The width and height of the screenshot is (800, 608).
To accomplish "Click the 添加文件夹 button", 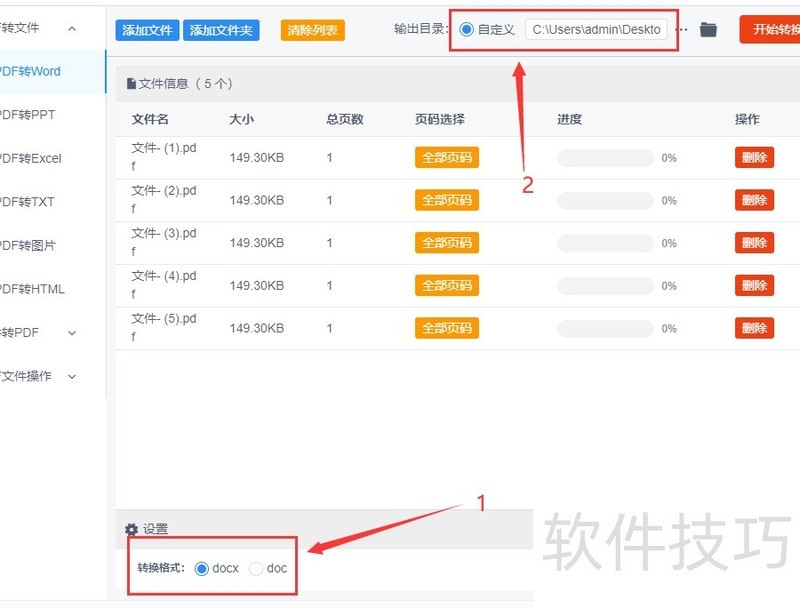I will click(221, 30).
